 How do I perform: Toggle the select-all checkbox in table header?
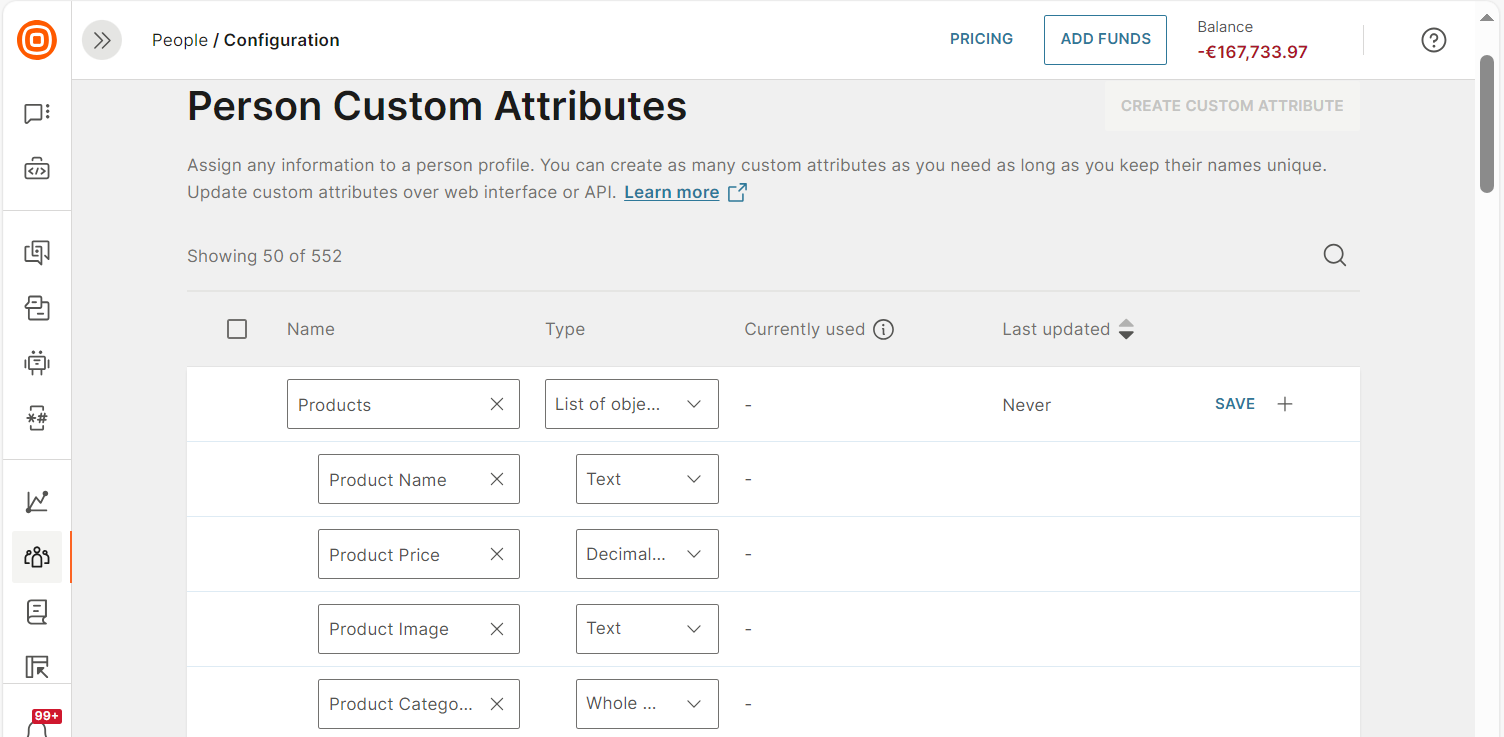(x=237, y=329)
